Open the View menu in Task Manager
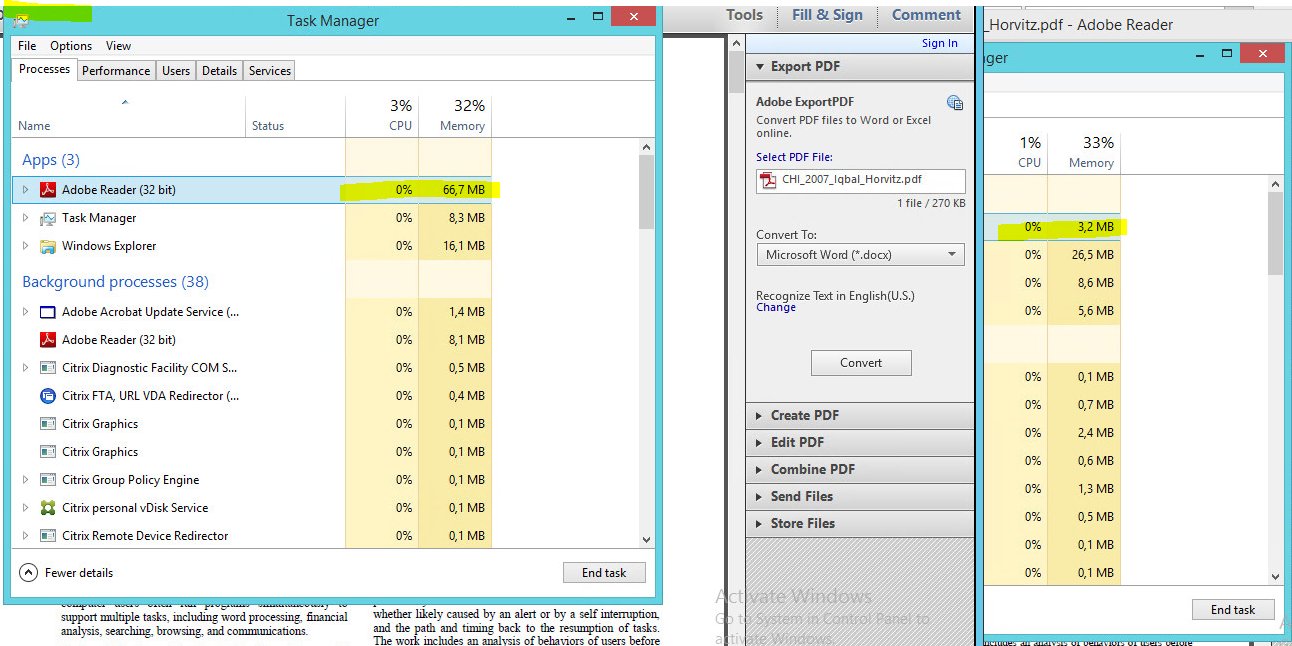The image size is (1292, 646). tap(118, 46)
